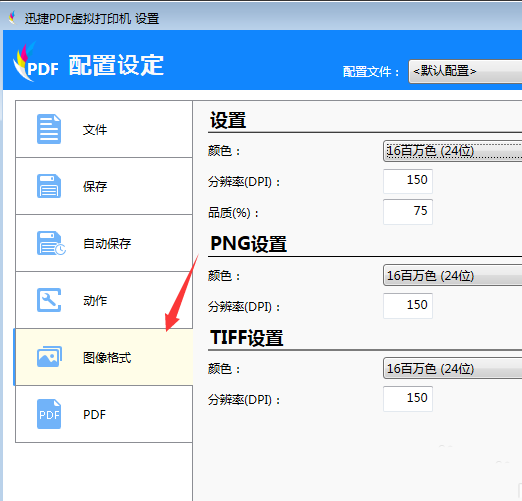
Task: Click the PDF file icon in sidebar
Action: point(49,414)
